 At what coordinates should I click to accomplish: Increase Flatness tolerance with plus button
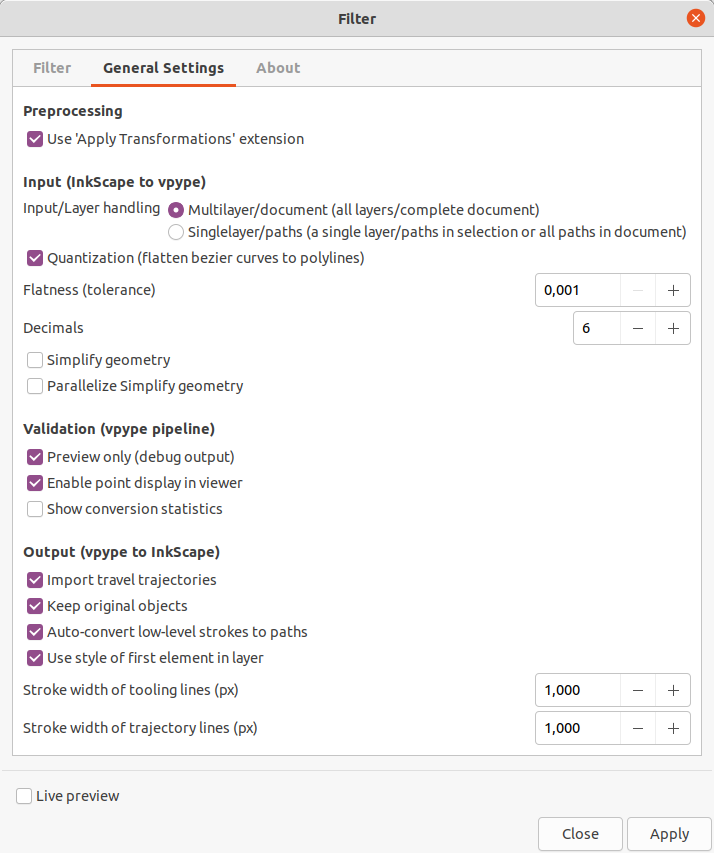coord(673,290)
